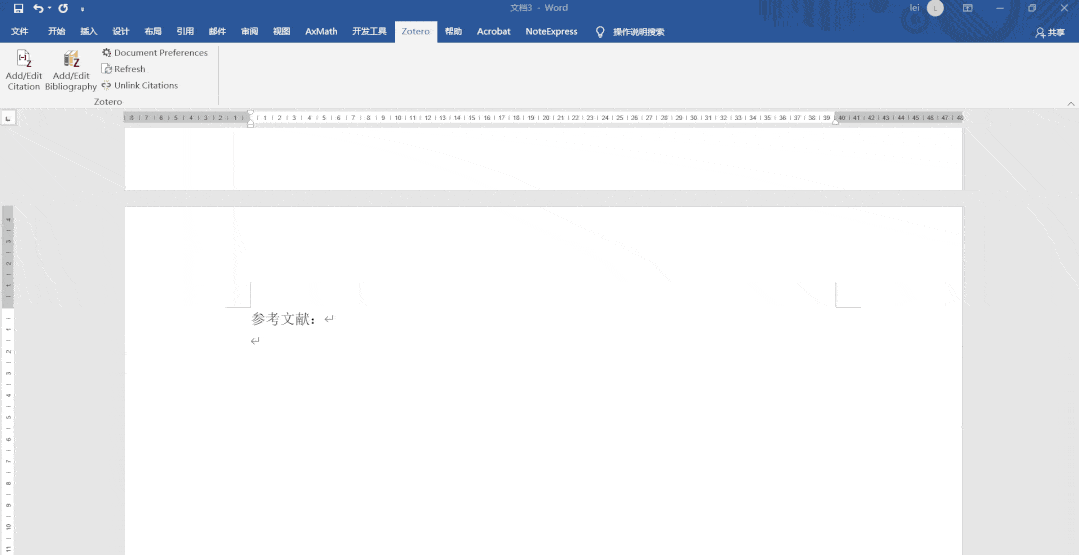Open Zotero Document Preferences
This screenshot has height=555, width=1079.
(154, 53)
